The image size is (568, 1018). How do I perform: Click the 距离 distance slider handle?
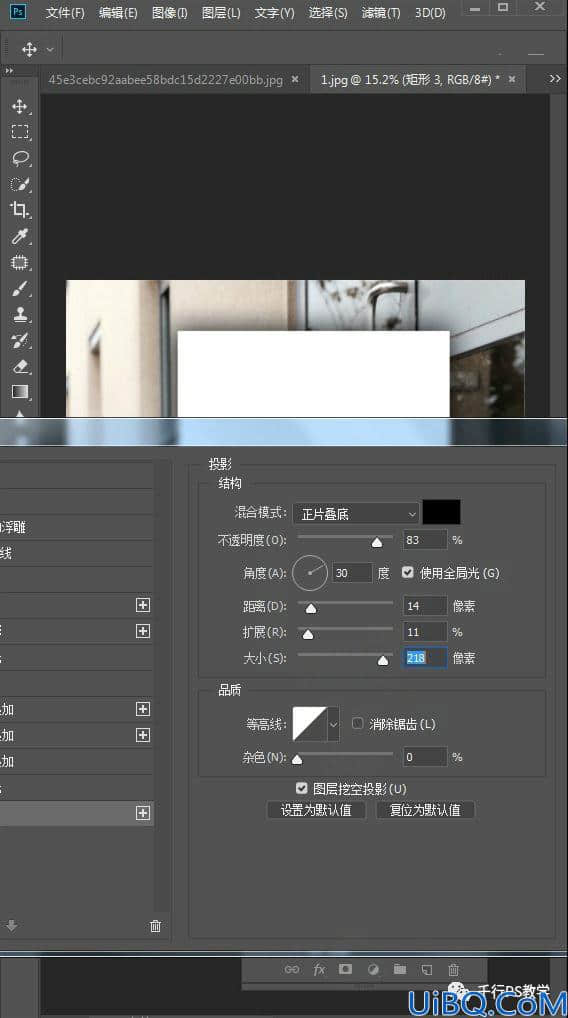tap(311, 608)
